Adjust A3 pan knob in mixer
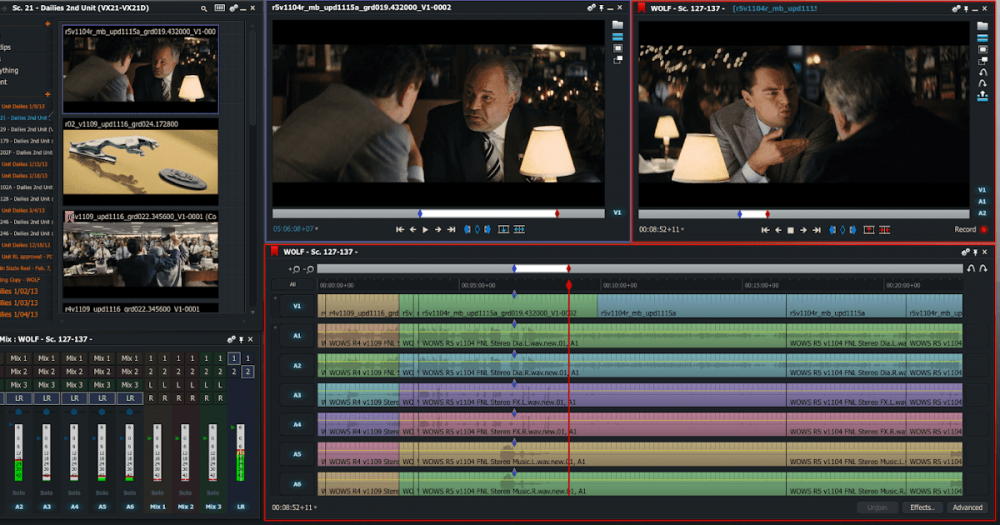 47,412
